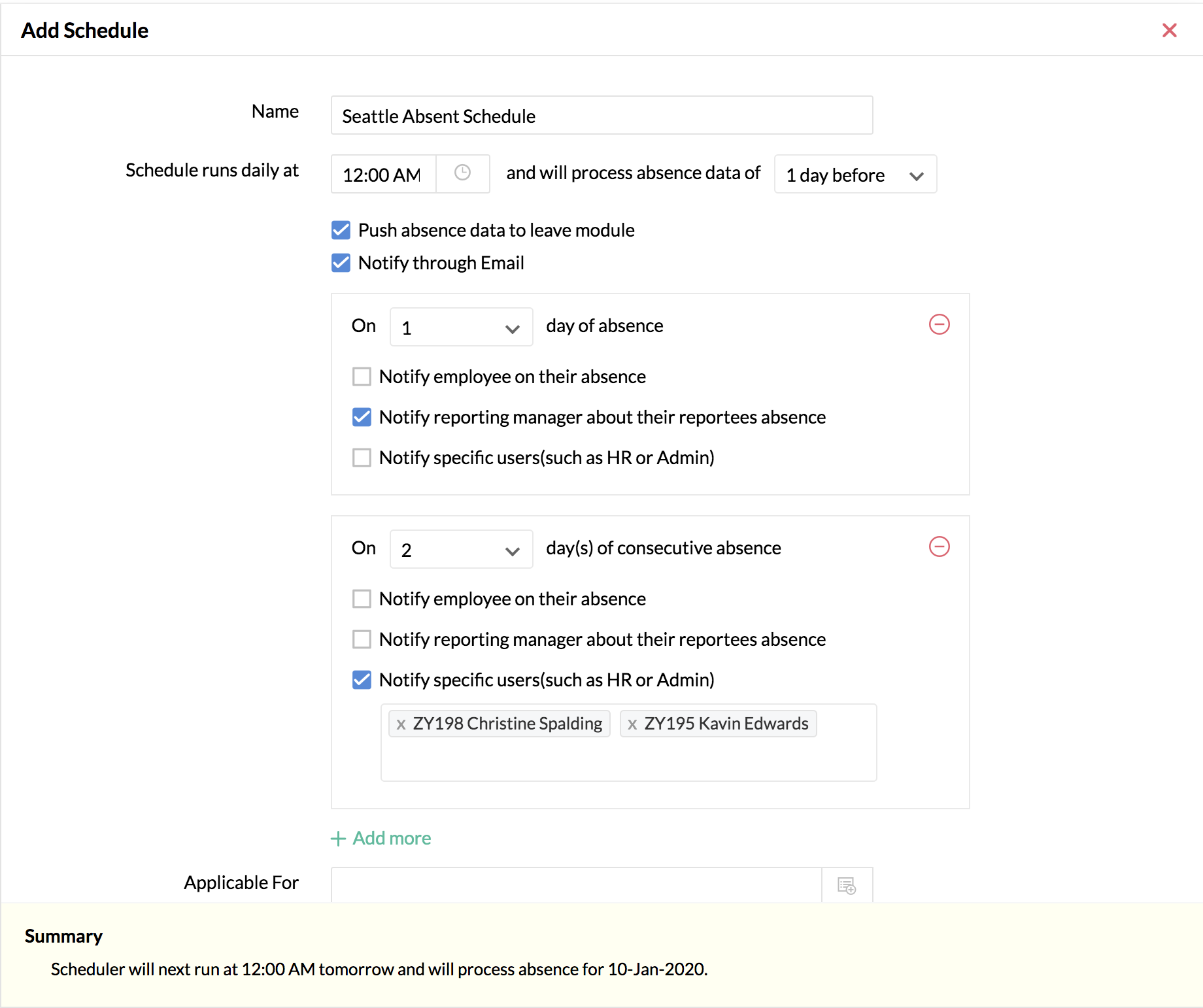The width and height of the screenshot is (1203, 1008).
Task: Uncheck specific users notification for consecutive absence
Action: [362, 680]
